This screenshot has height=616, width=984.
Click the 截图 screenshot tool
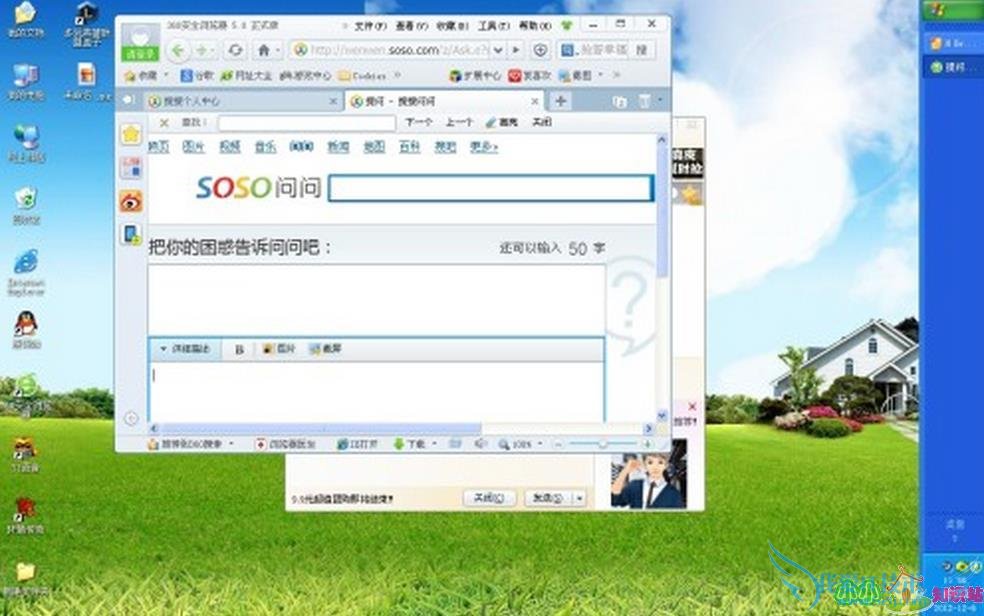pos(575,76)
